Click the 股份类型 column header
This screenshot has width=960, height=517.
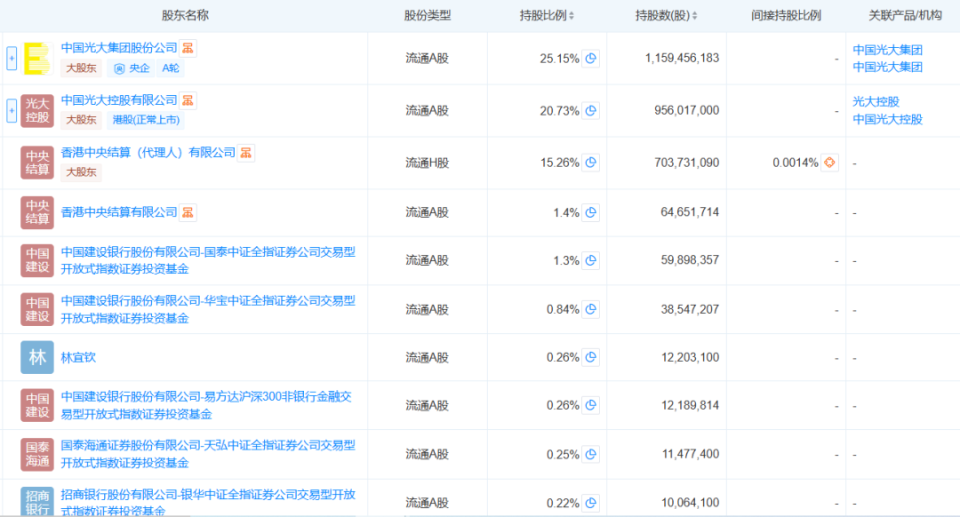(x=427, y=15)
